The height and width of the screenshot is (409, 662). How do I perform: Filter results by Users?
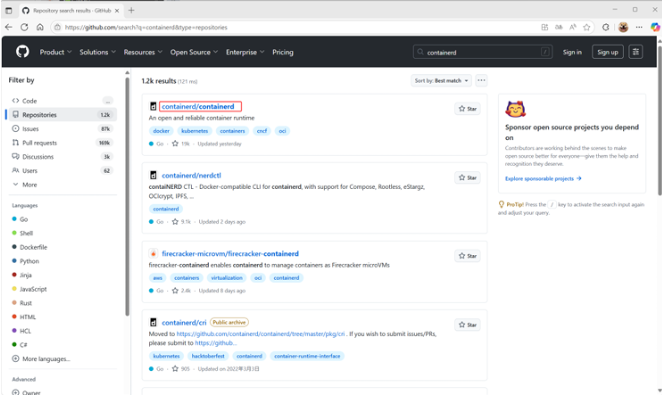click(x=62, y=171)
